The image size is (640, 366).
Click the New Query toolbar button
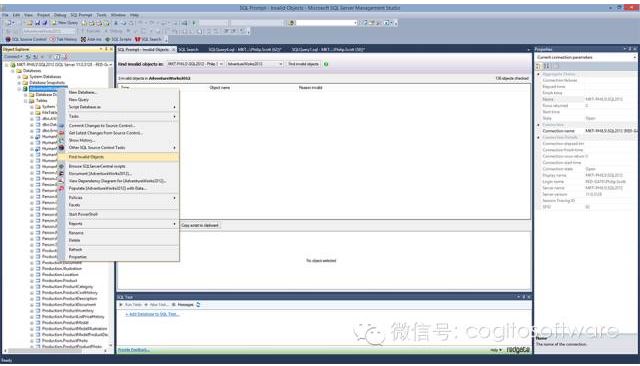65,23
